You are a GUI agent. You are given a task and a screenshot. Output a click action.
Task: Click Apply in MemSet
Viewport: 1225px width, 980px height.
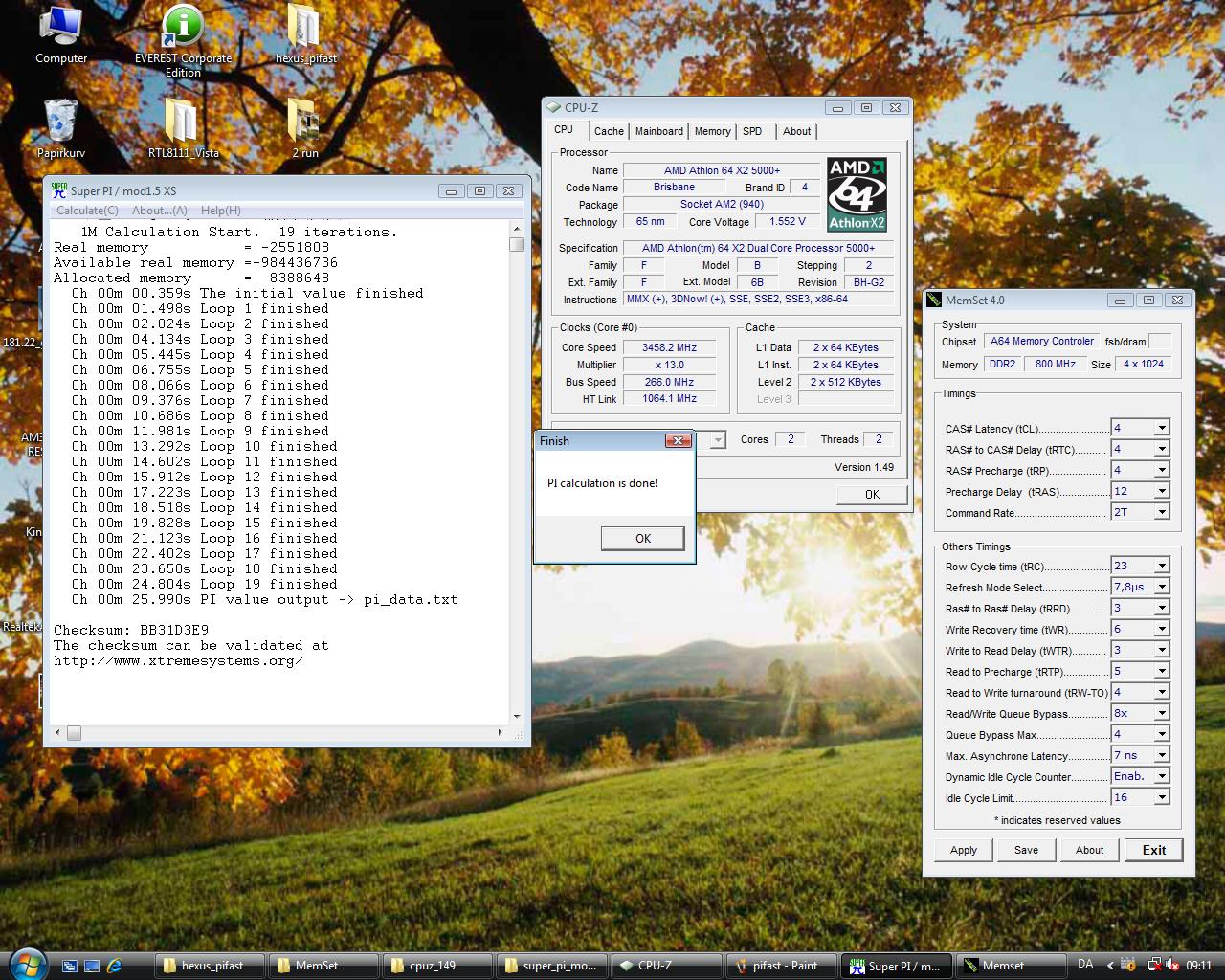pos(964,850)
